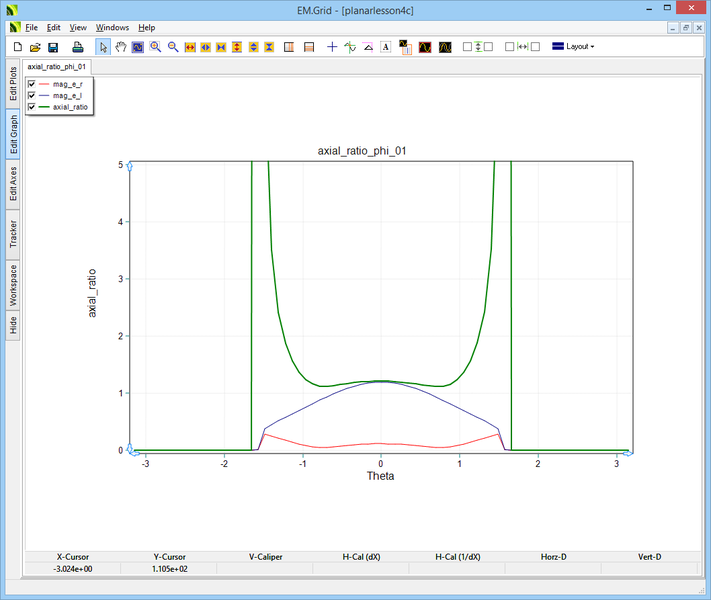Open the Windows menu
This screenshot has width=711, height=600.
click(112, 27)
